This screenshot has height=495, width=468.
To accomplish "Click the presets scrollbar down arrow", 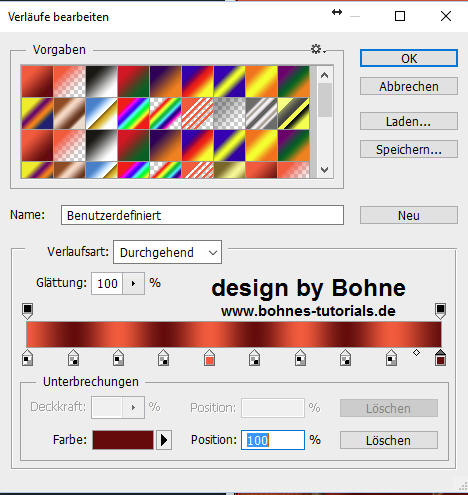I will click(x=324, y=170).
